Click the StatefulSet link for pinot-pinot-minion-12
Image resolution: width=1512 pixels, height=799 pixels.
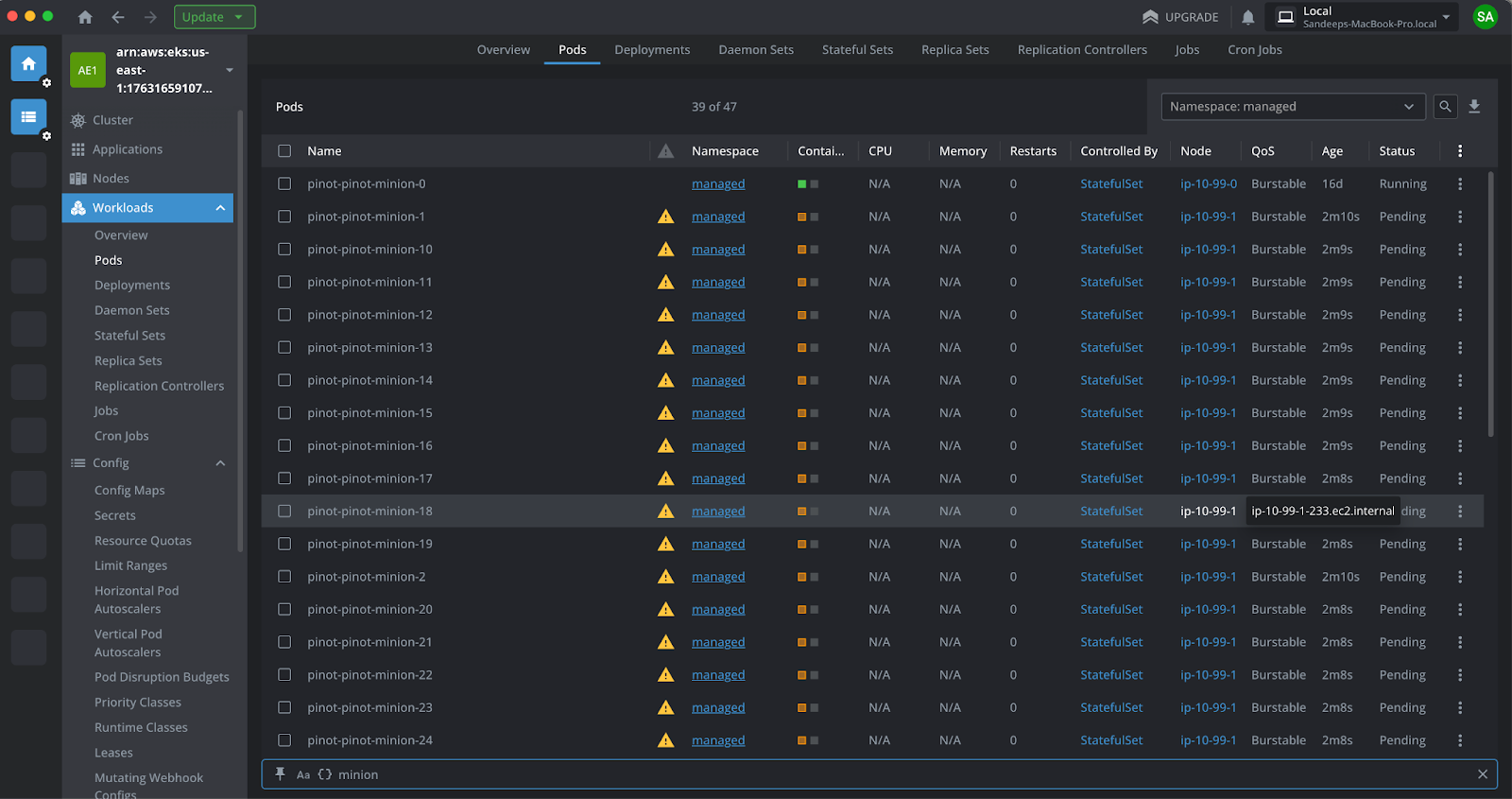pos(1111,315)
